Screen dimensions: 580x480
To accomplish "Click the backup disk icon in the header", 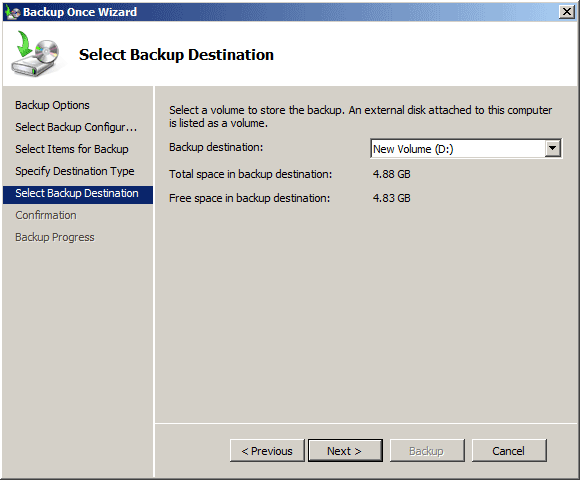I will (36, 54).
